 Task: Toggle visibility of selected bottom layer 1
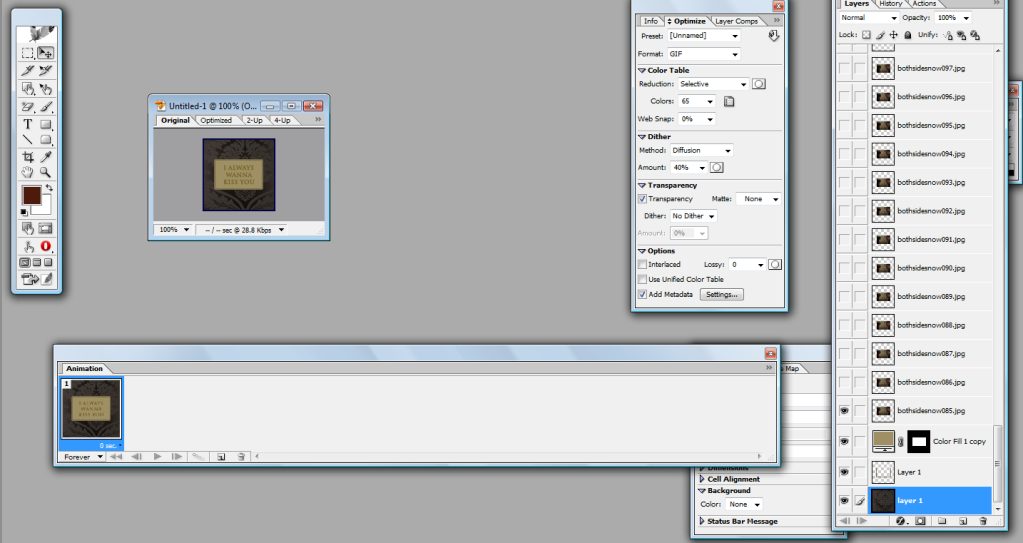click(x=844, y=501)
